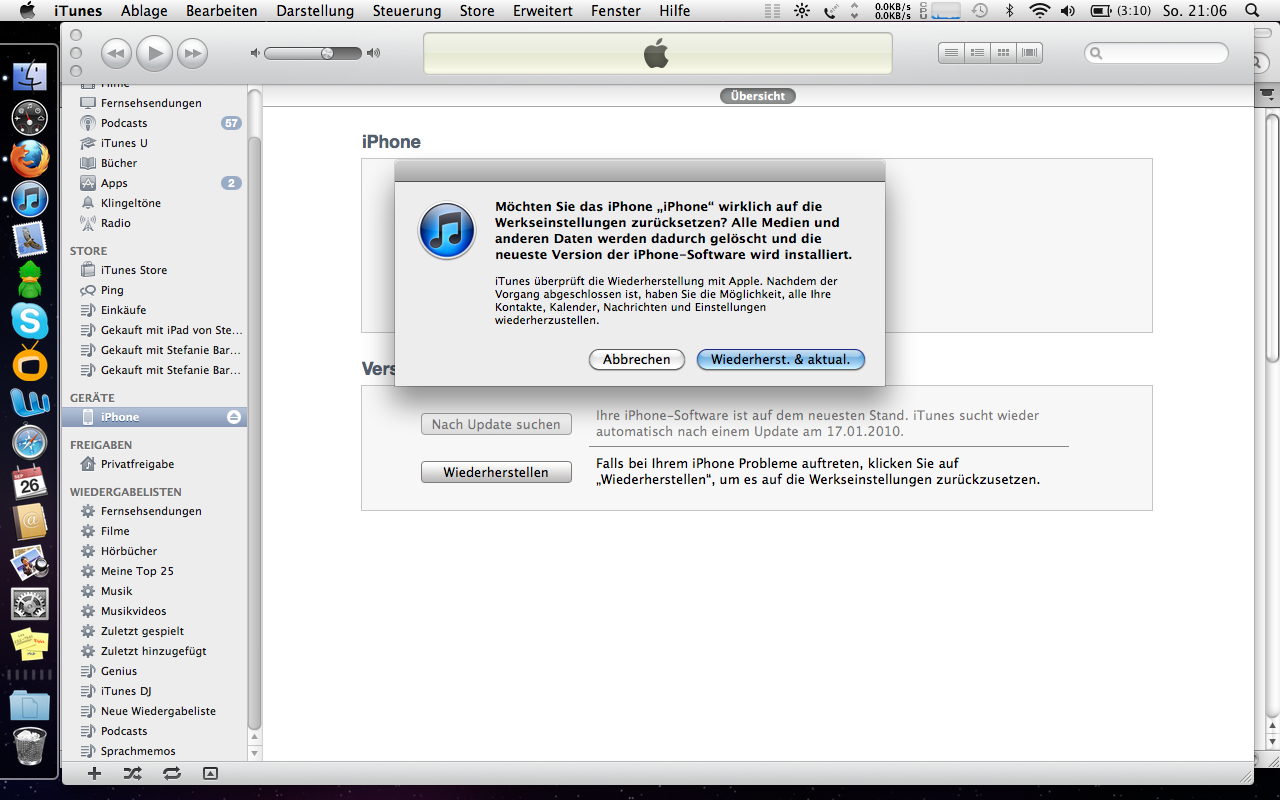1280x800 pixels.
Task: Eject the iPhone
Action: pos(234,417)
